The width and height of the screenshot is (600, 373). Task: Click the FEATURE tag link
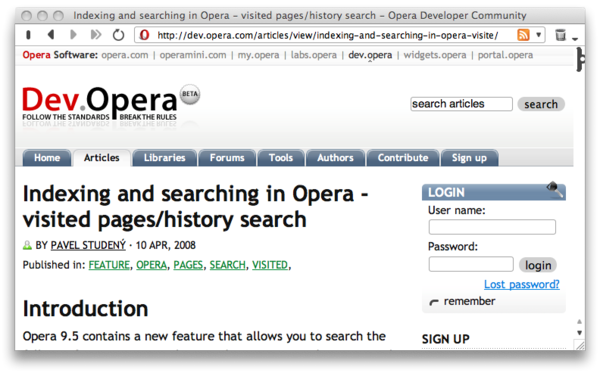(x=109, y=265)
